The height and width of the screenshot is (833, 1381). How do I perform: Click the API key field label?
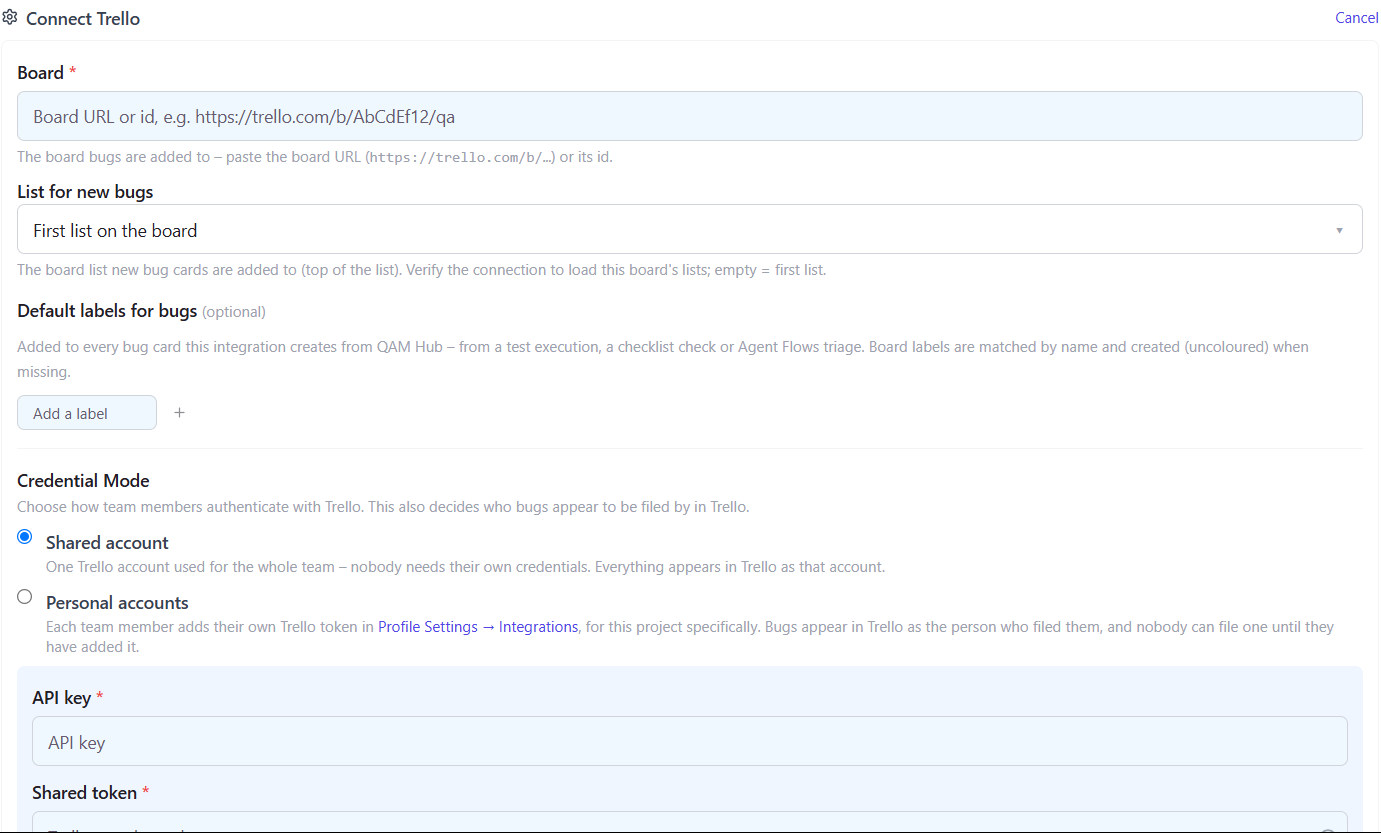pos(62,698)
